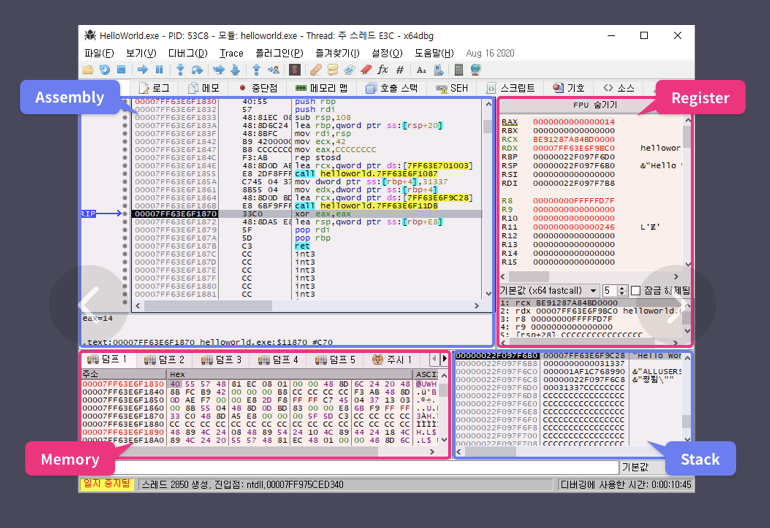Go to the next carousel image
This screenshot has width=770, height=528.
pyautogui.click(x=676, y=305)
